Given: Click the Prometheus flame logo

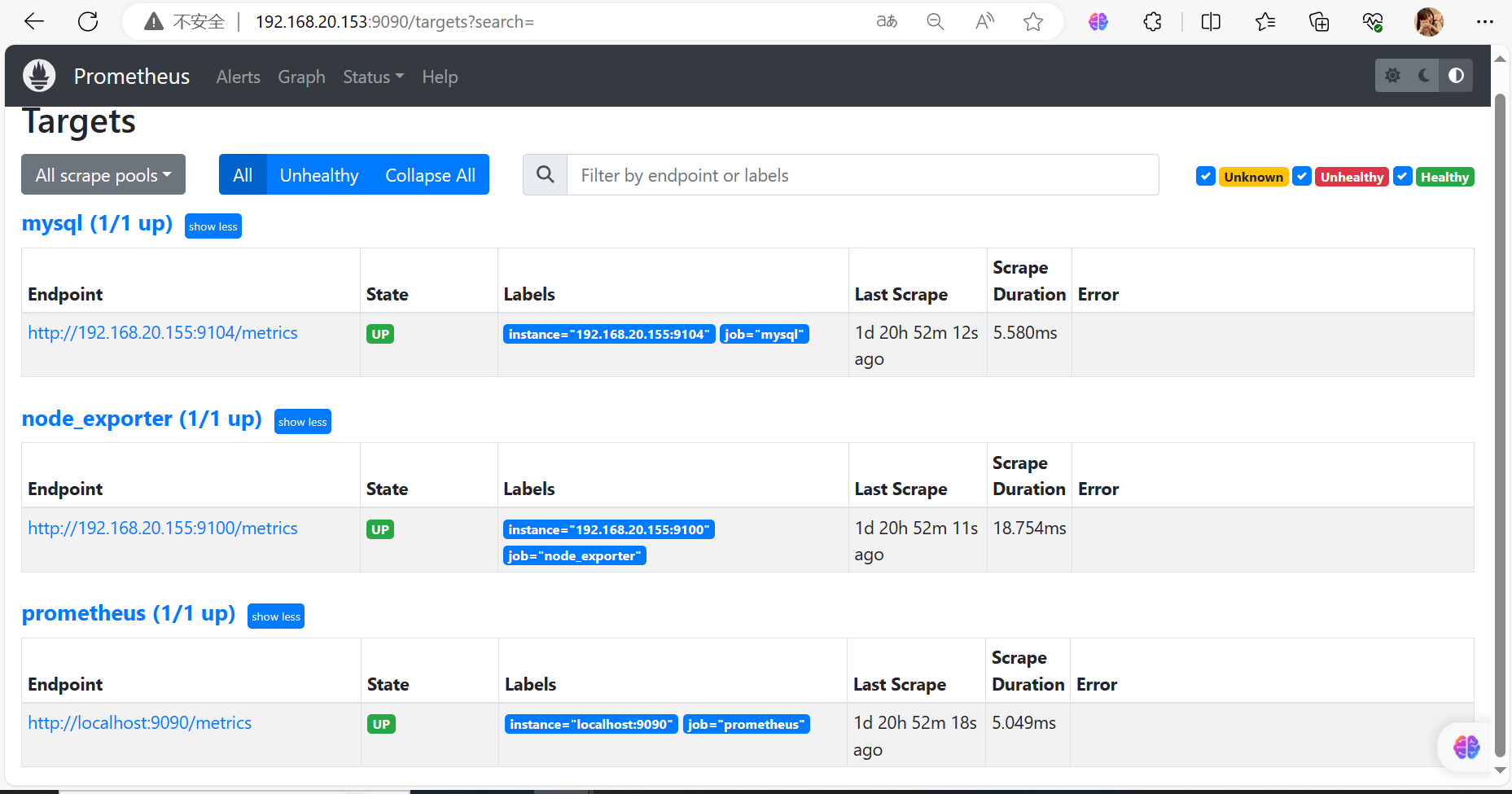Looking at the screenshot, I should click(x=39, y=76).
